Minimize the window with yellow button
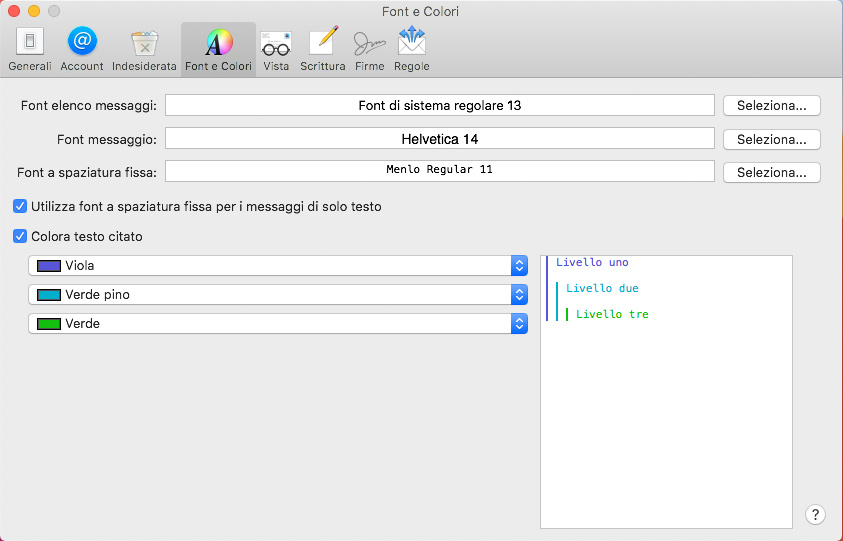The image size is (843, 541). [34, 11]
